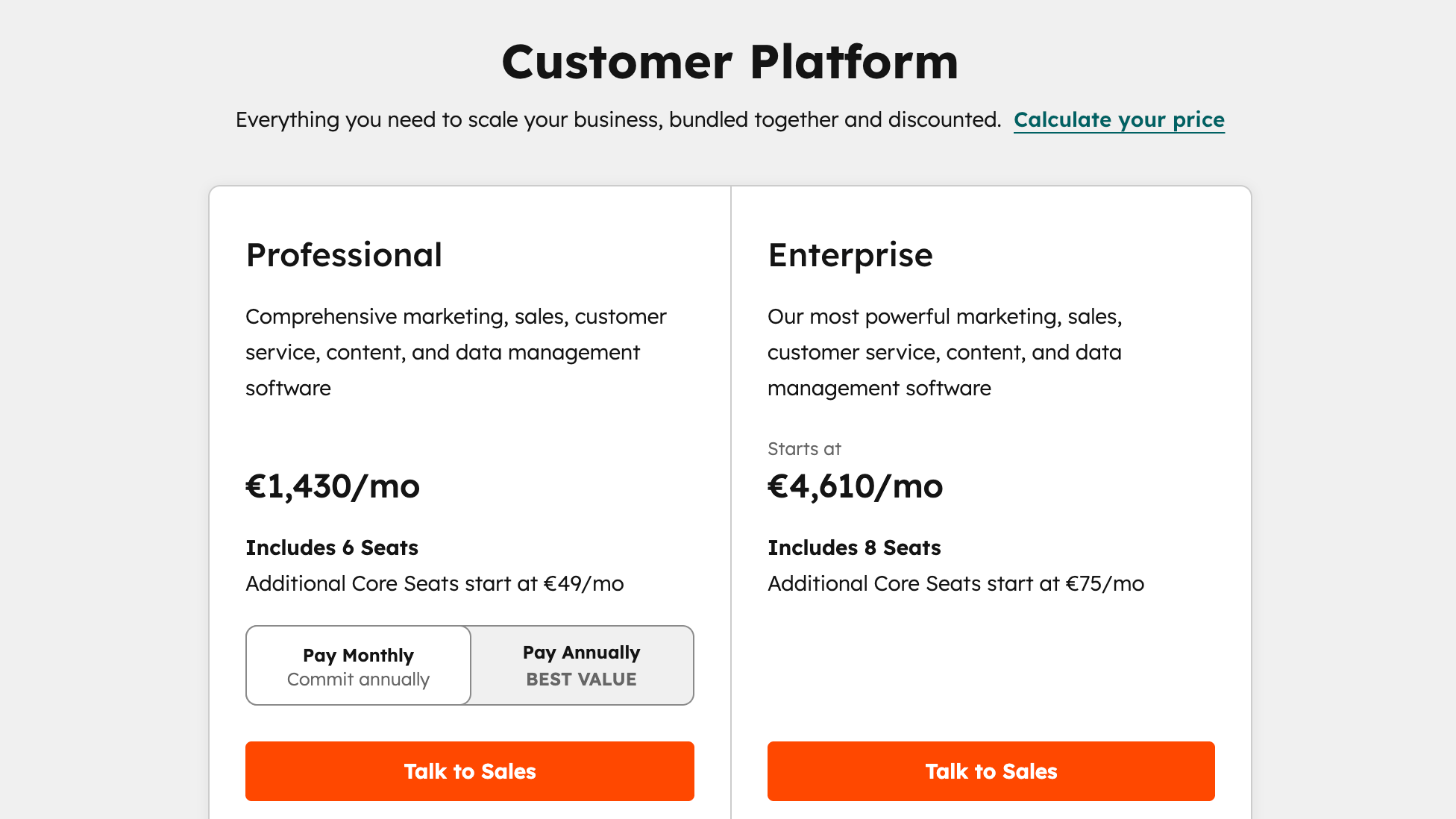
Task: Click Talk to Sales under Enterprise plan
Action: [x=991, y=771]
